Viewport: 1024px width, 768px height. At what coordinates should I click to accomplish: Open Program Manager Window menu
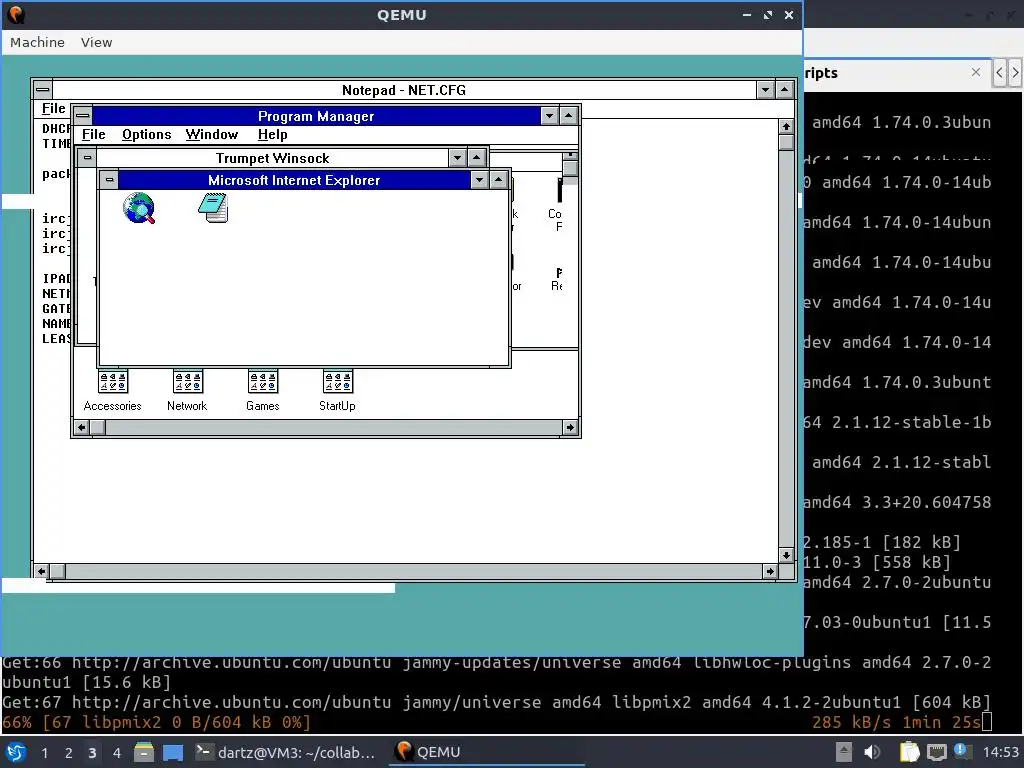[x=212, y=135]
